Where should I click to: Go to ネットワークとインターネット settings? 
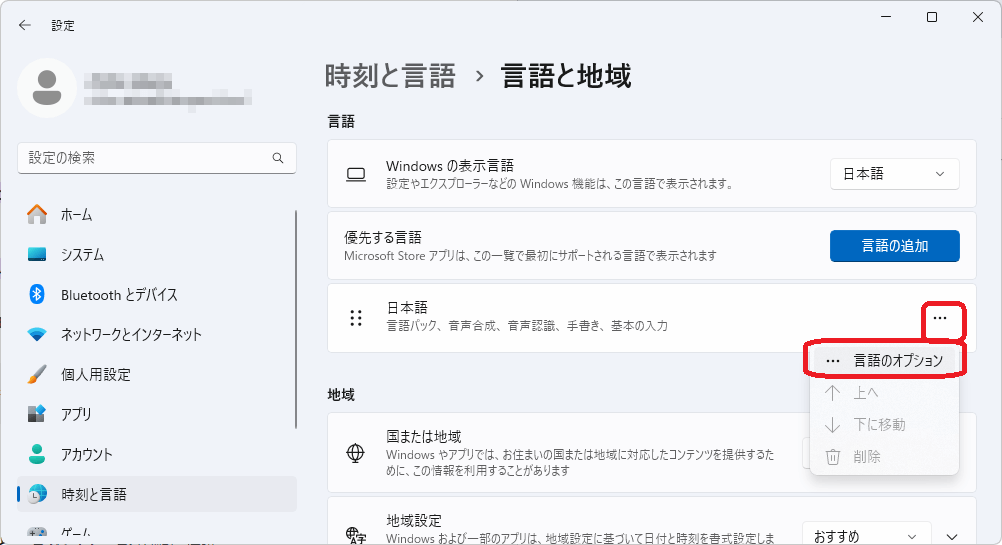(130, 334)
